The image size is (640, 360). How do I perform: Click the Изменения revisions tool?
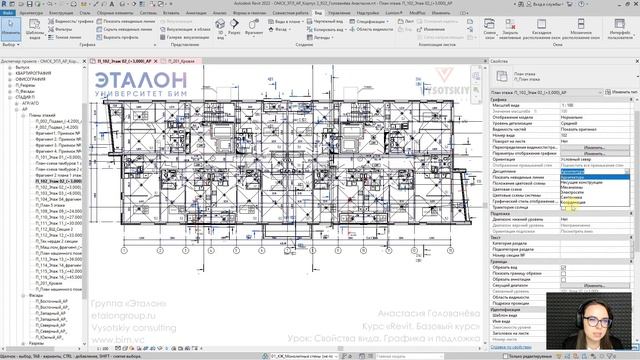coord(431,29)
